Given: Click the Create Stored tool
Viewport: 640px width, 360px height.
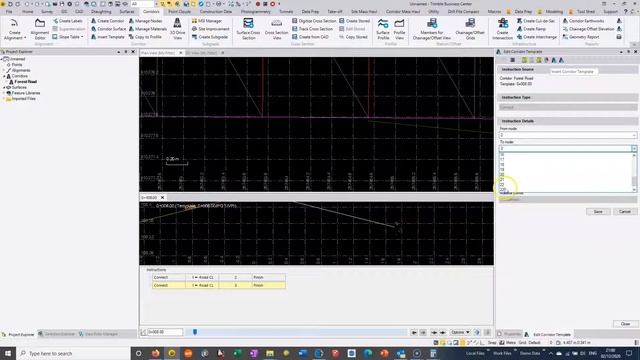Looking at the screenshot, I should (354, 21).
